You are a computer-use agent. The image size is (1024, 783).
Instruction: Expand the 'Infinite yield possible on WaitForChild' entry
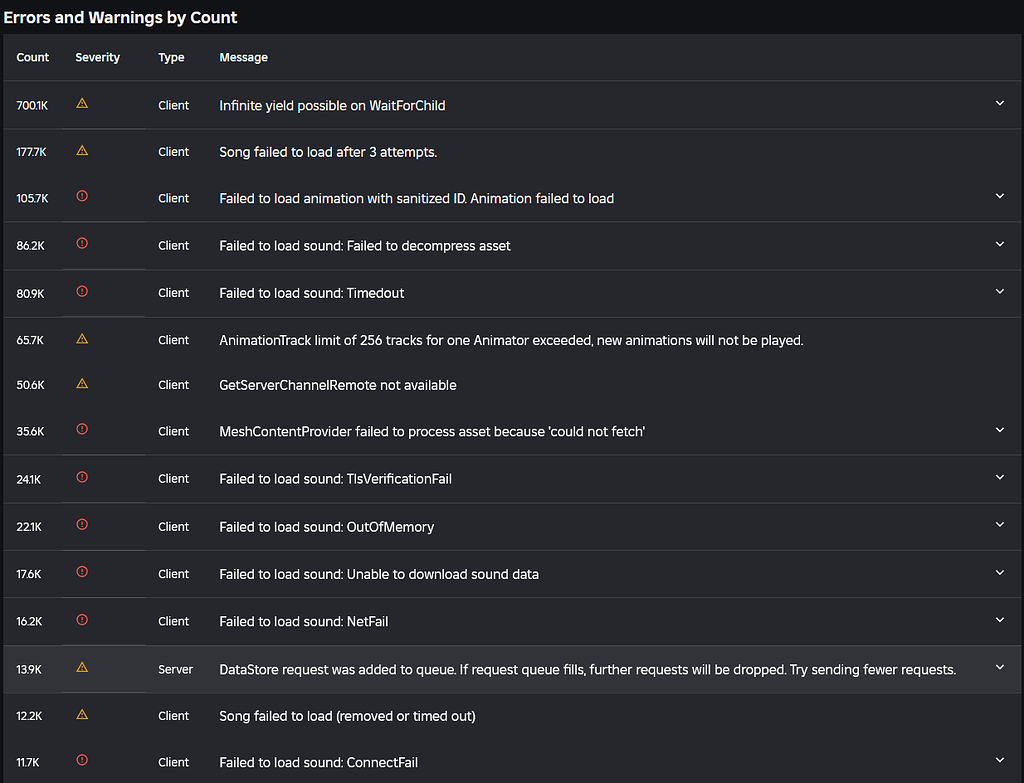[x=999, y=103]
